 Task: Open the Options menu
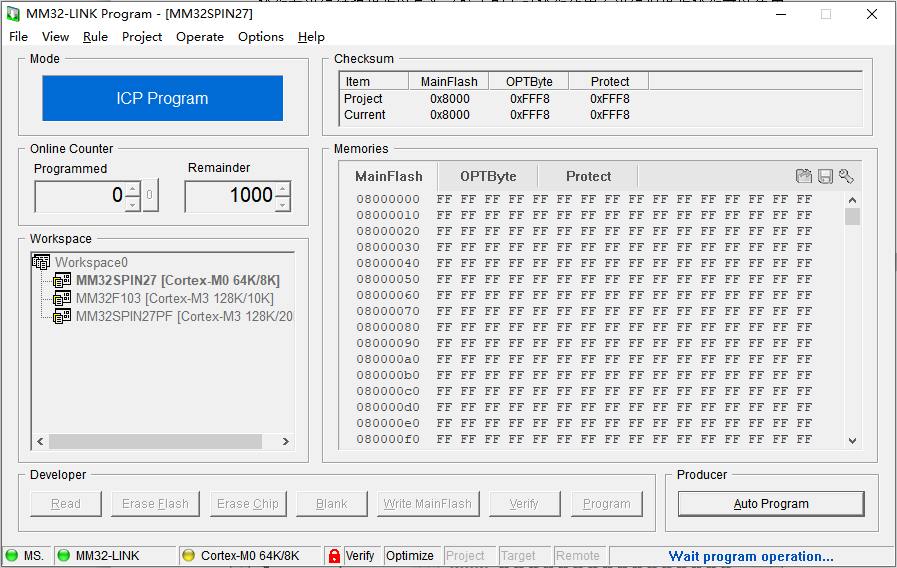point(261,37)
